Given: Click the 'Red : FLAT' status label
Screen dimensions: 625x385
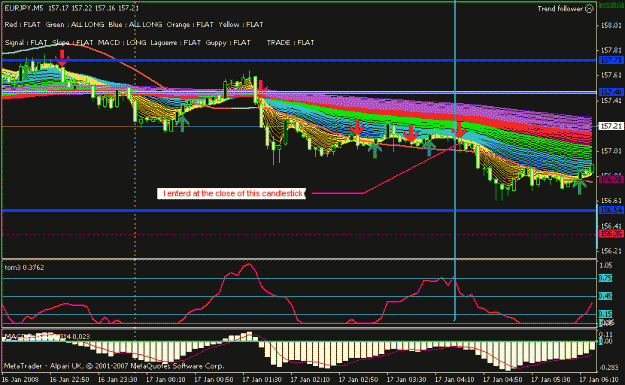Looking at the screenshot, I should coord(23,25).
